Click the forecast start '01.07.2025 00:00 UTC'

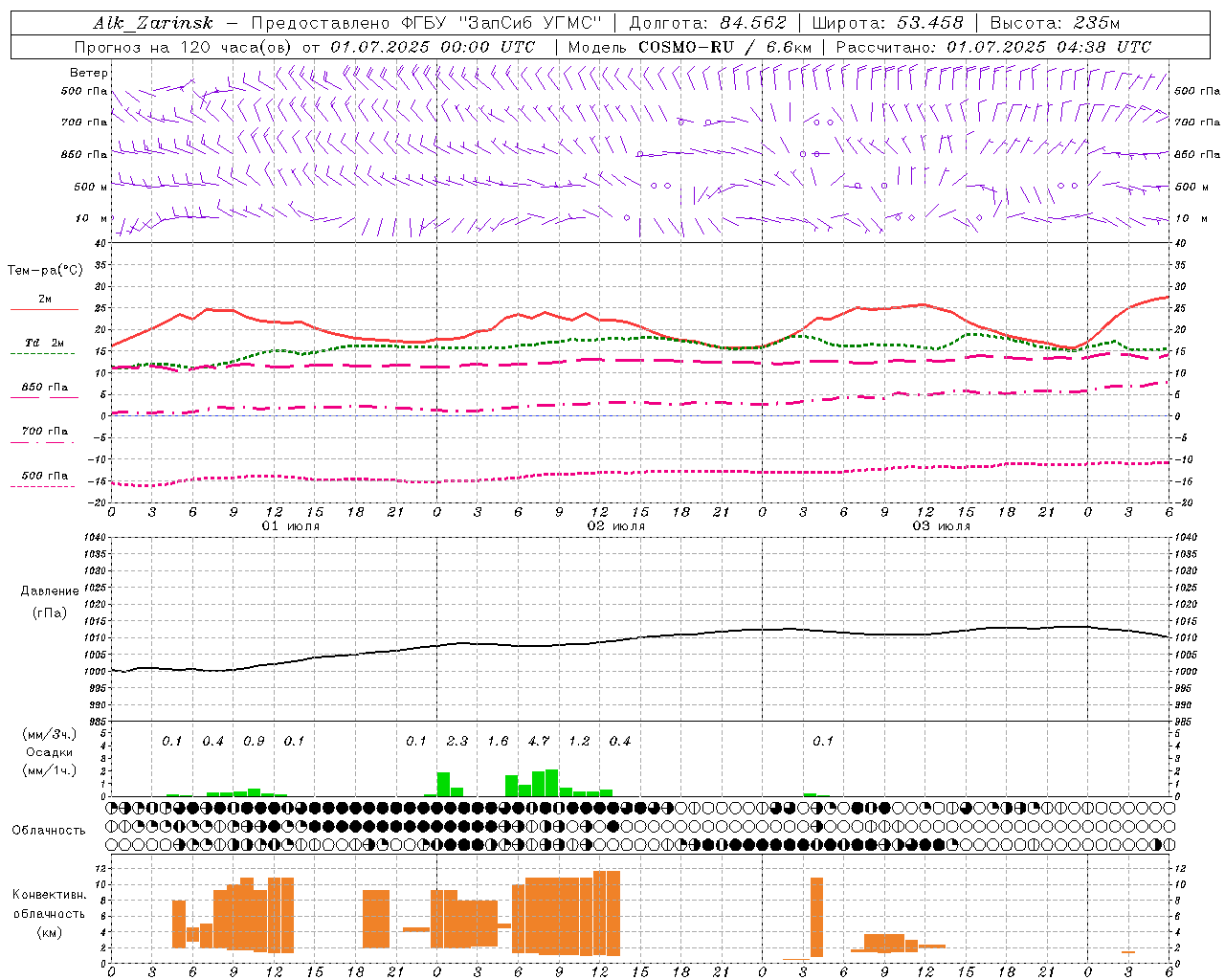433,47
